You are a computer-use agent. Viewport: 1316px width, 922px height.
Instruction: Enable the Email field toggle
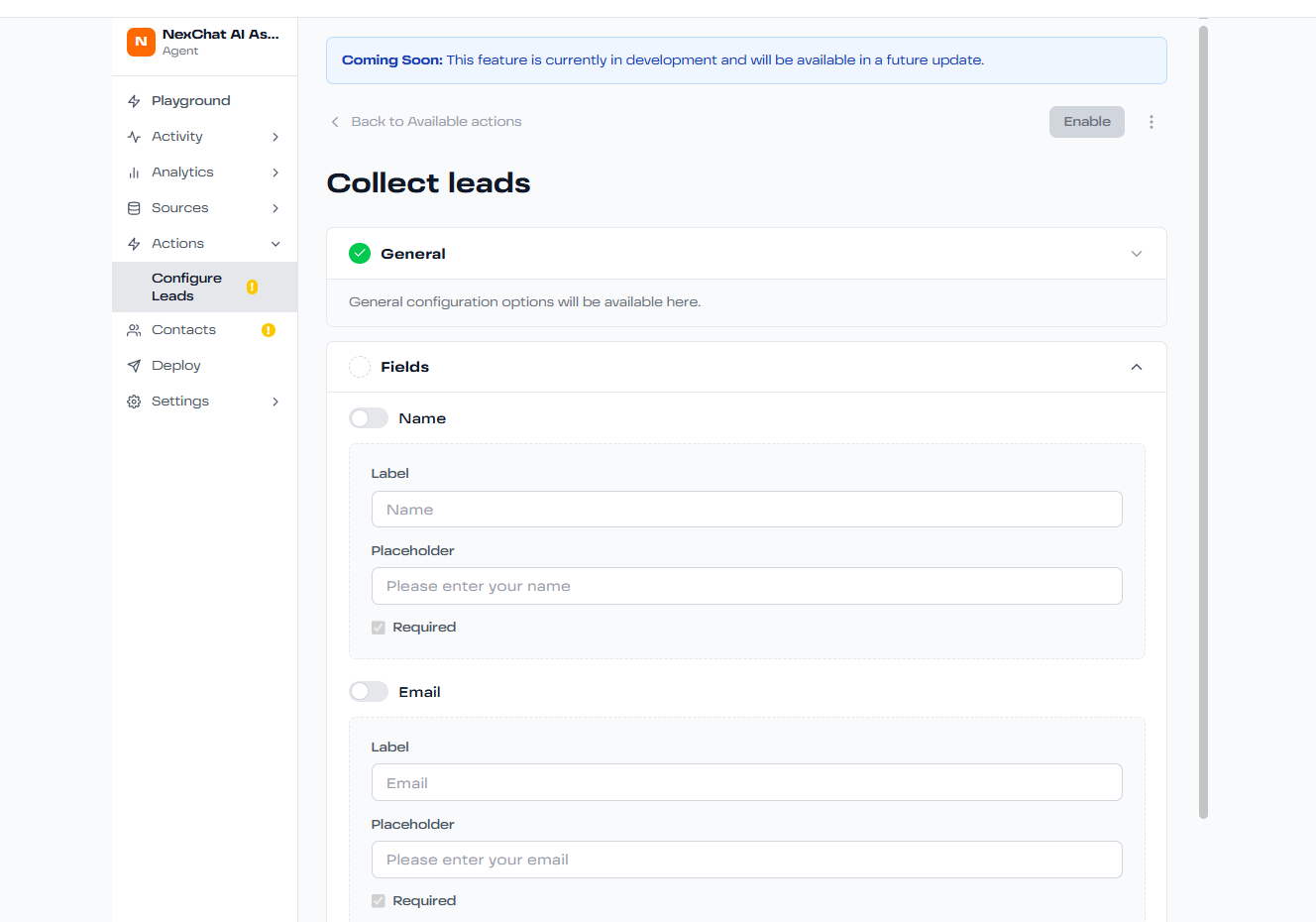[x=369, y=692]
